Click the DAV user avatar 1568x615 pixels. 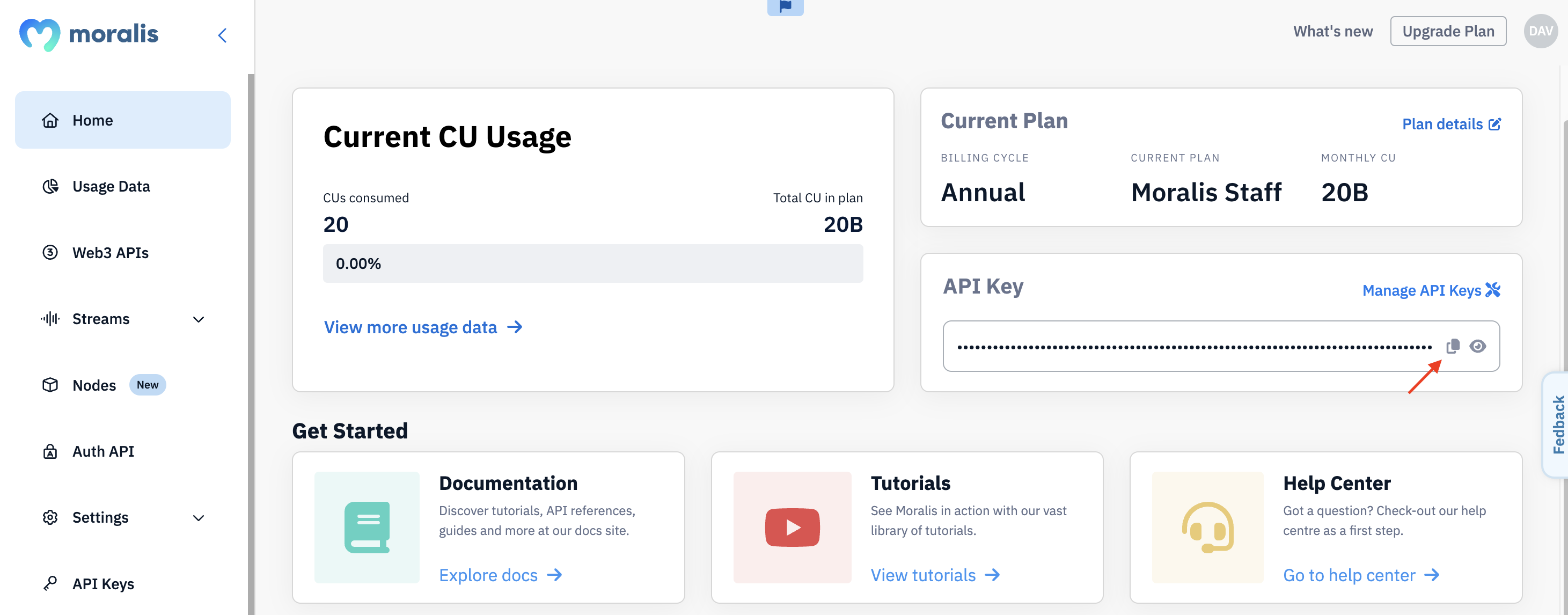[1540, 31]
